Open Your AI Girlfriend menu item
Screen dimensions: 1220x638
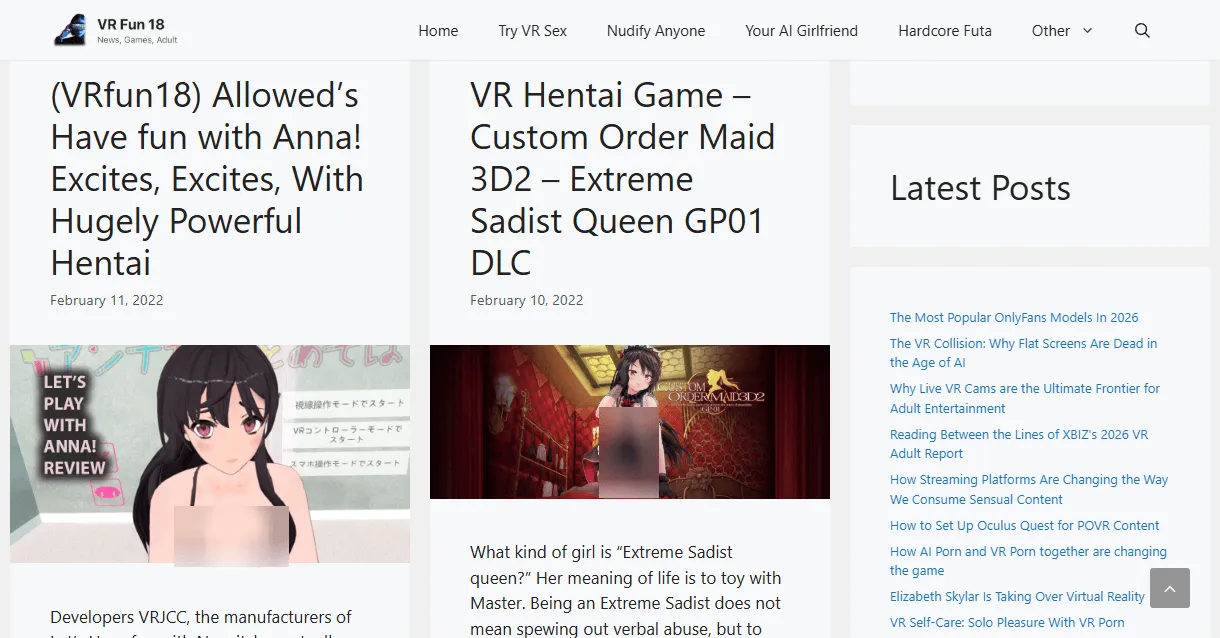click(801, 31)
